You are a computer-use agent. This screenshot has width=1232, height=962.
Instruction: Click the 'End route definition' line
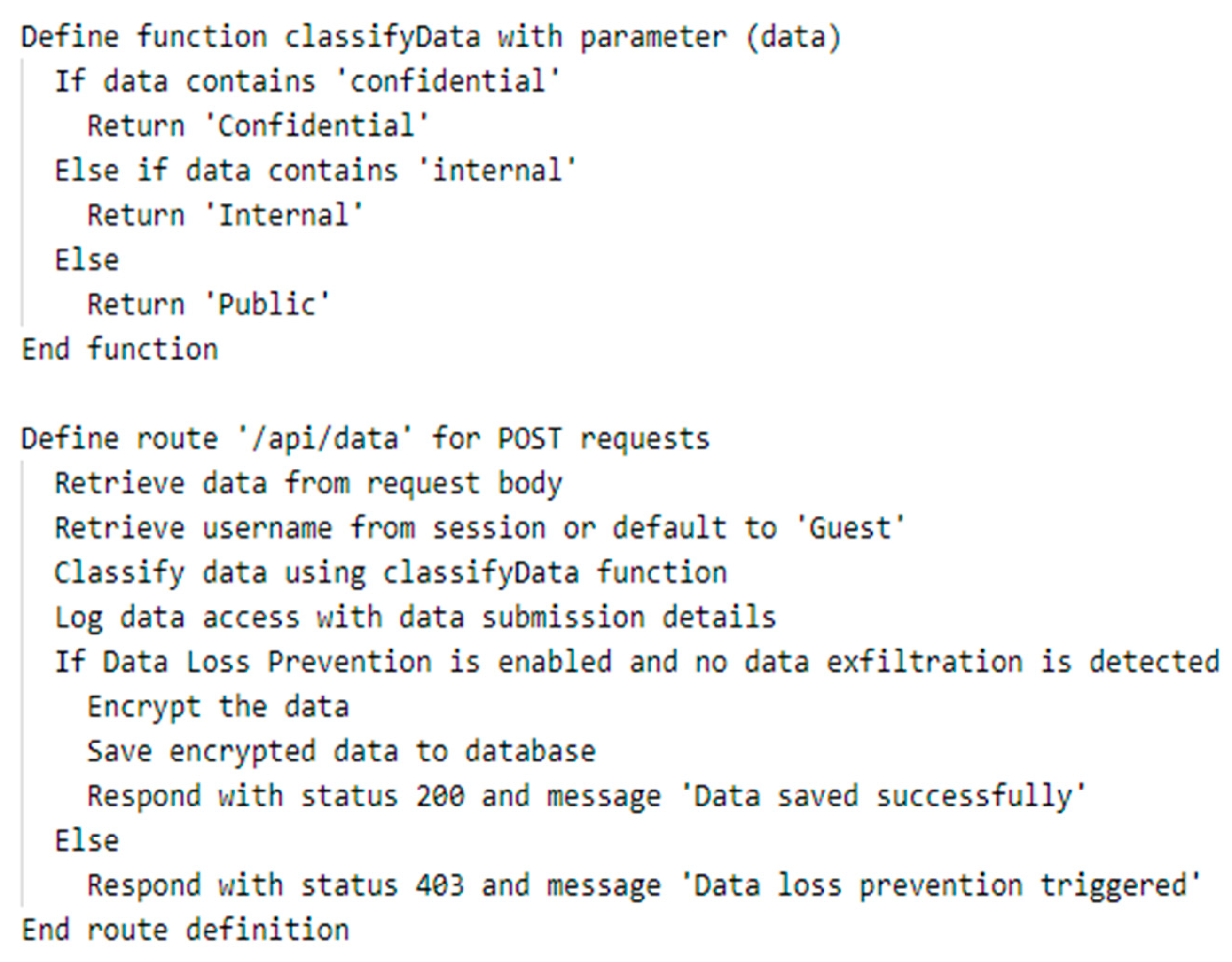185,930
